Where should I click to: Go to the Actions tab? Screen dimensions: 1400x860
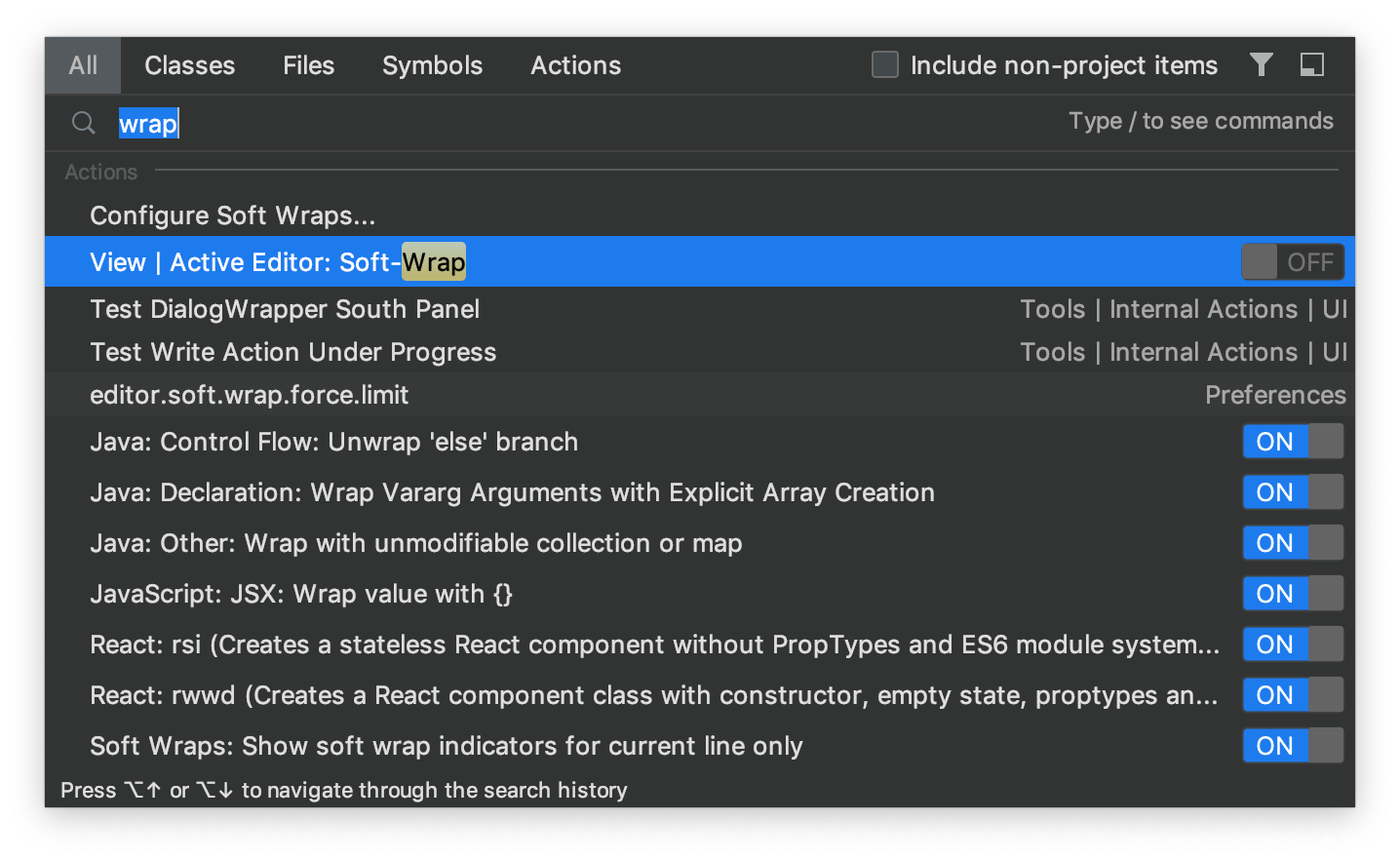coord(575,65)
